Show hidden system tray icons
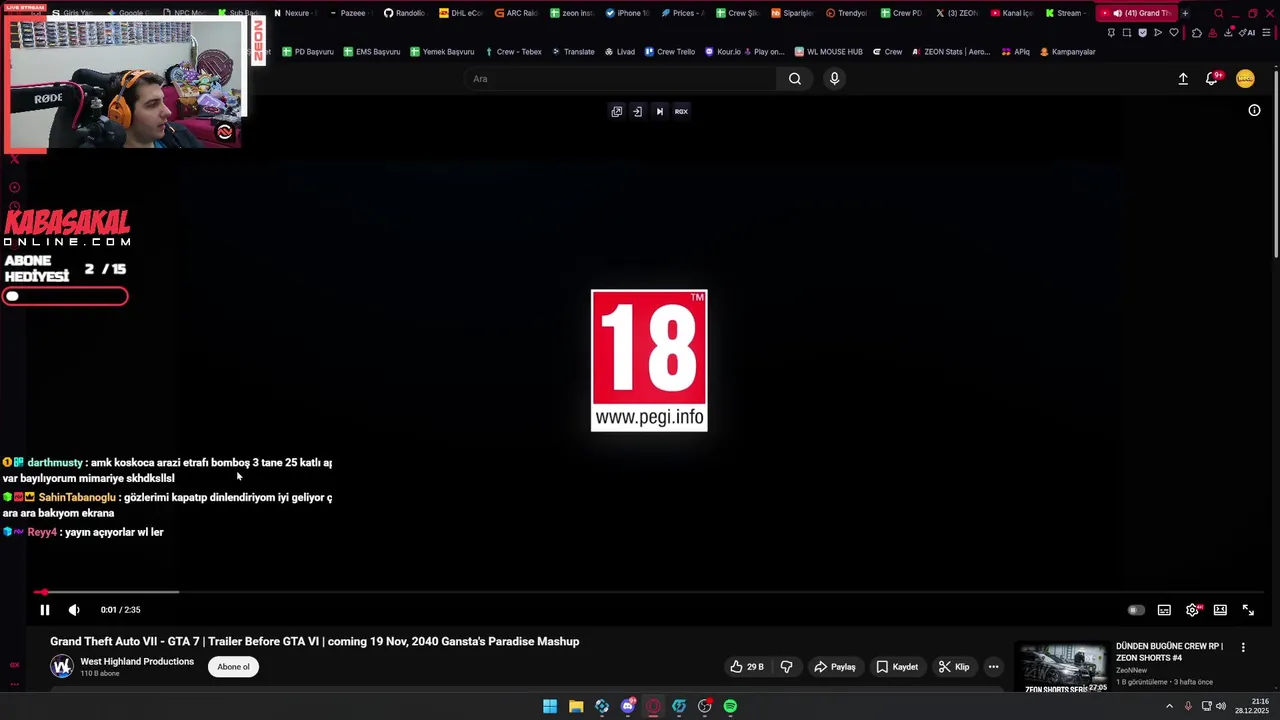The height and width of the screenshot is (720, 1280). tap(1169, 706)
